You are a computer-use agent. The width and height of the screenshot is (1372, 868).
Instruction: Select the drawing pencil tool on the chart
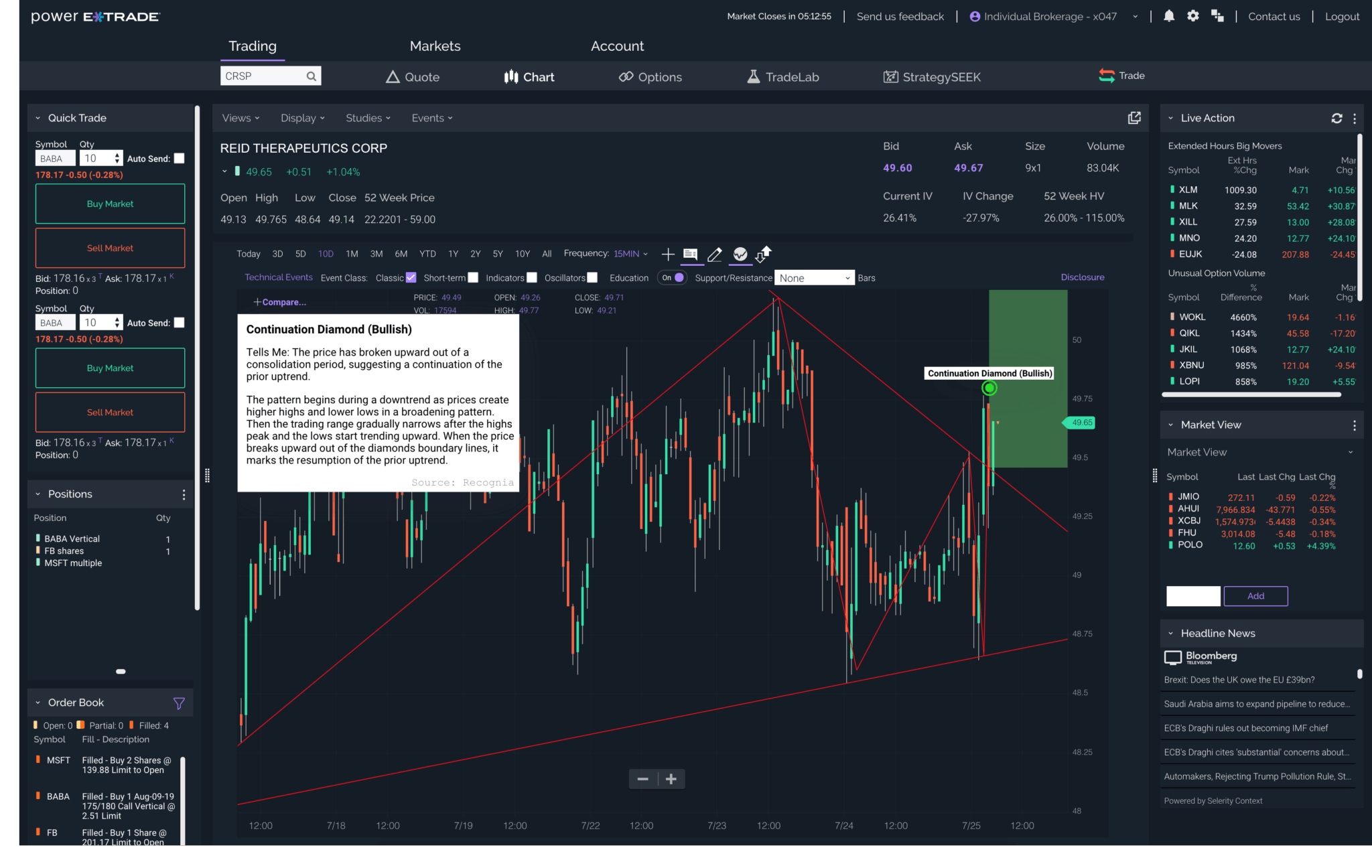[714, 255]
